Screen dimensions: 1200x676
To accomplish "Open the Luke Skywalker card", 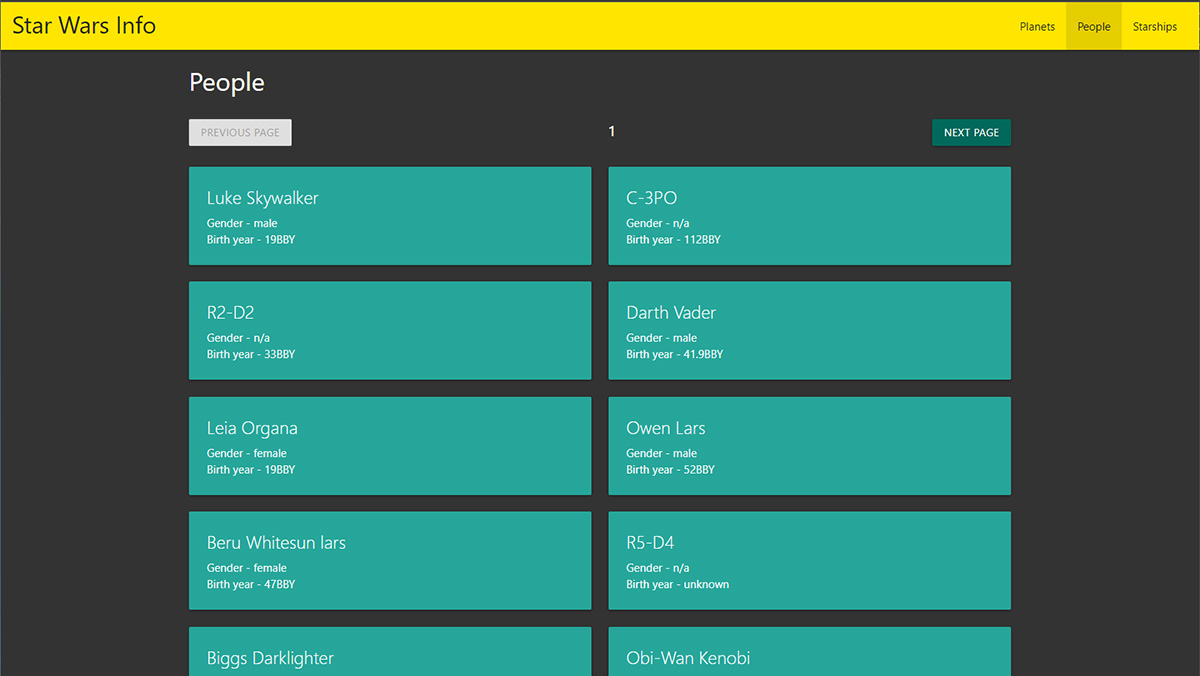I will click(x=390, y=216).
